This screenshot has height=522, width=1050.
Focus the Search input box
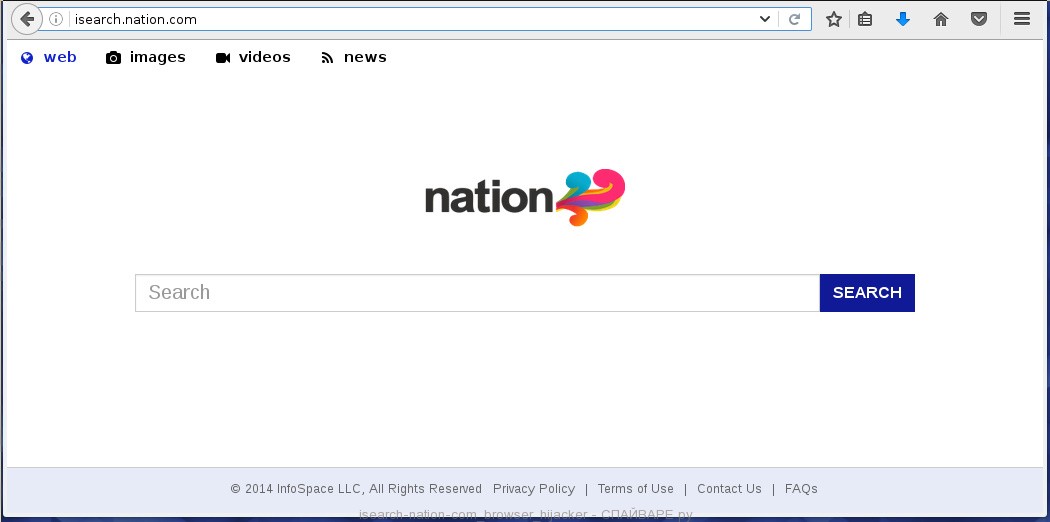477,293
